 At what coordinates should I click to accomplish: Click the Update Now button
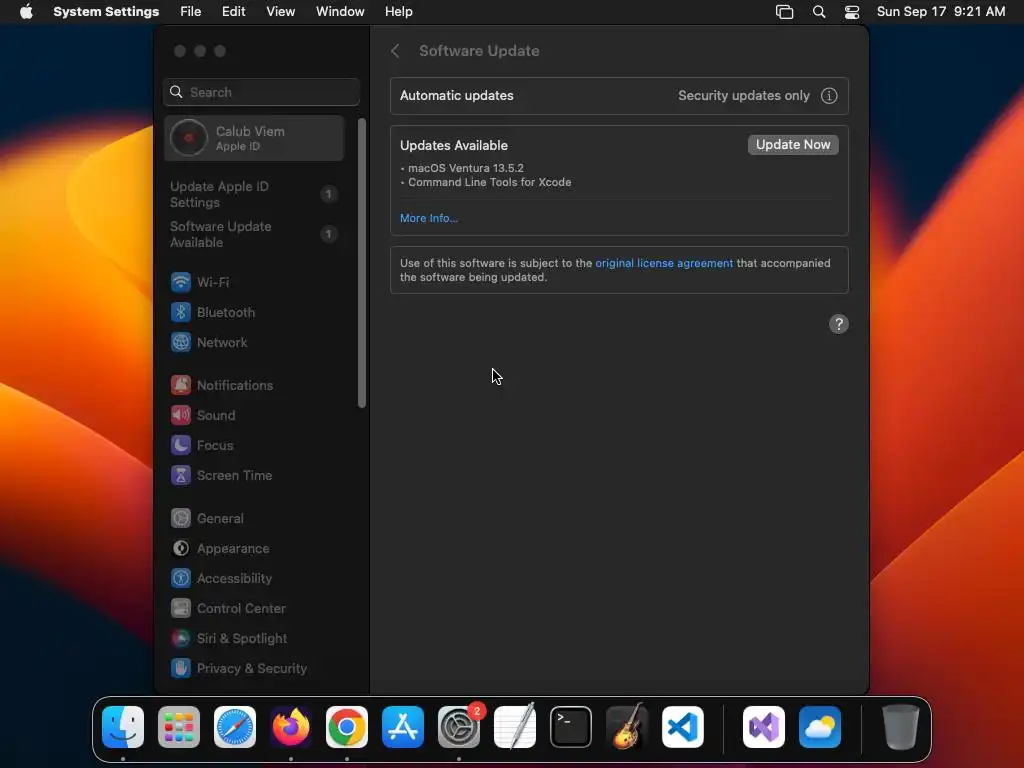(x=793, y=144)
